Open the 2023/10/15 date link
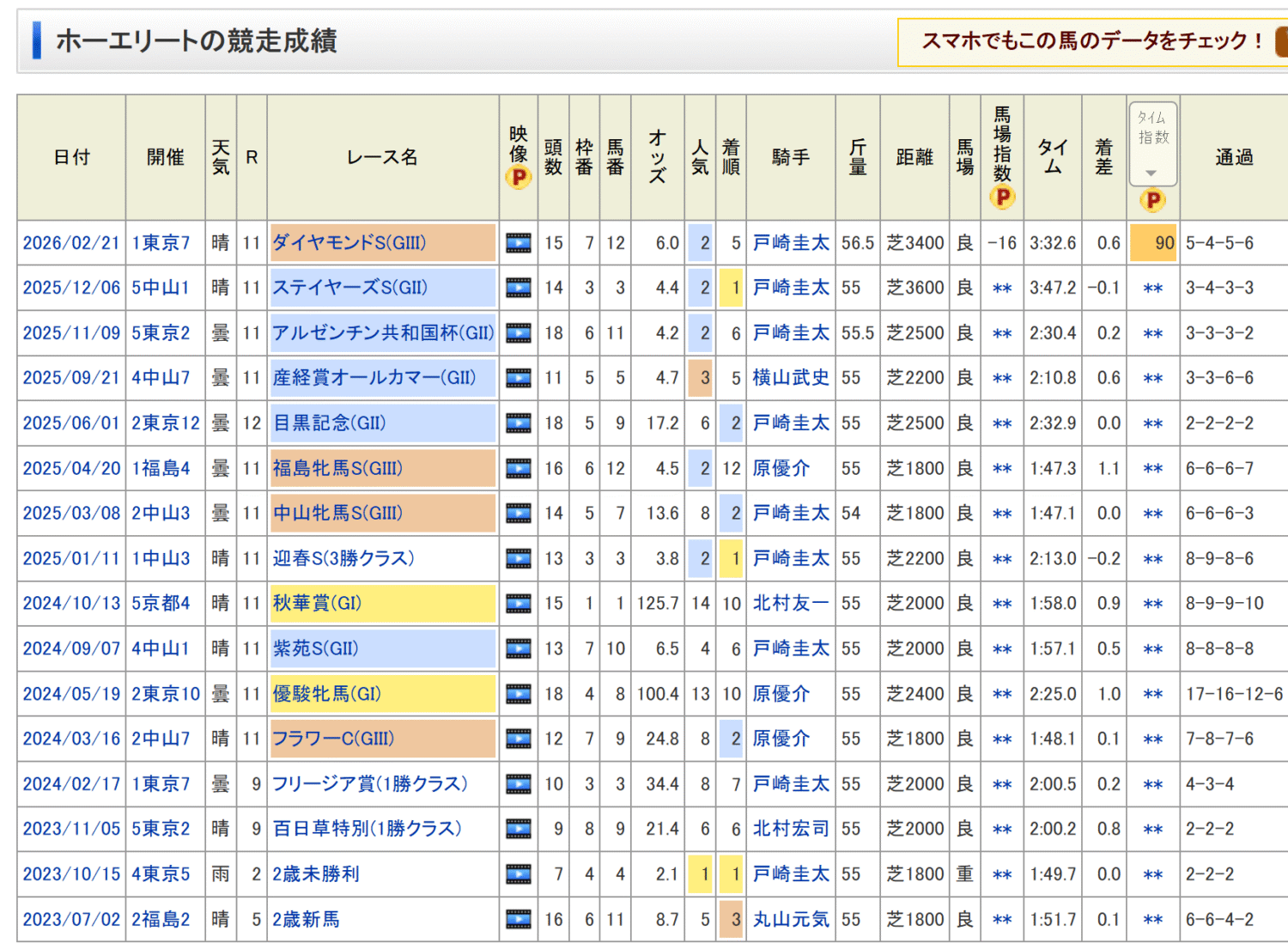This screenshot has height=943, width=1288. tap(71, 874)
